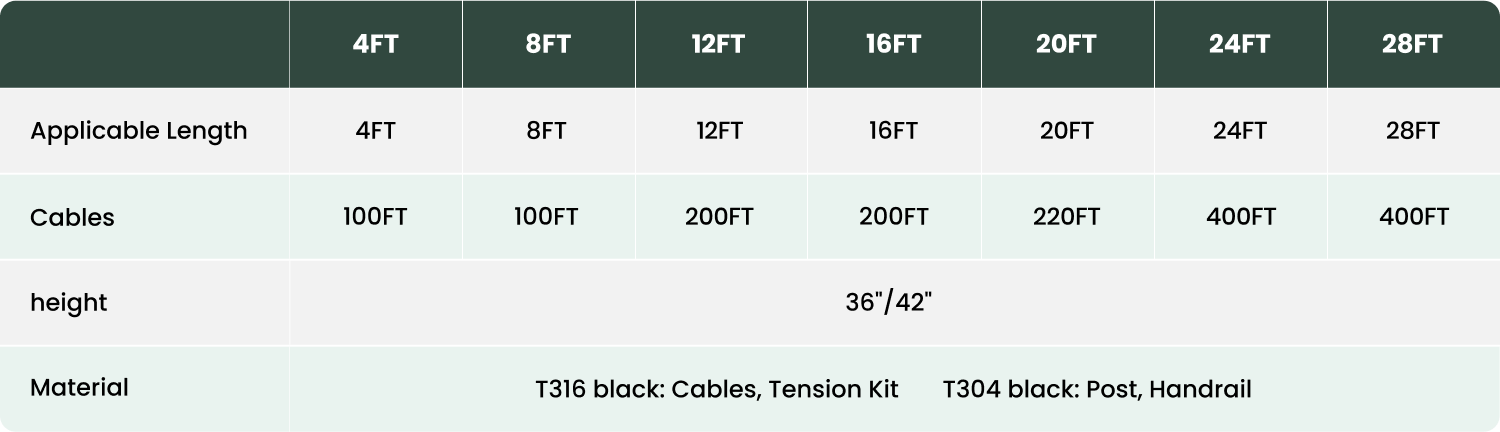The width and height of the screenshot is (1500, 432).
Task: Select the T304 black Post, Handrail text
Action: [x=1097, y=389]
